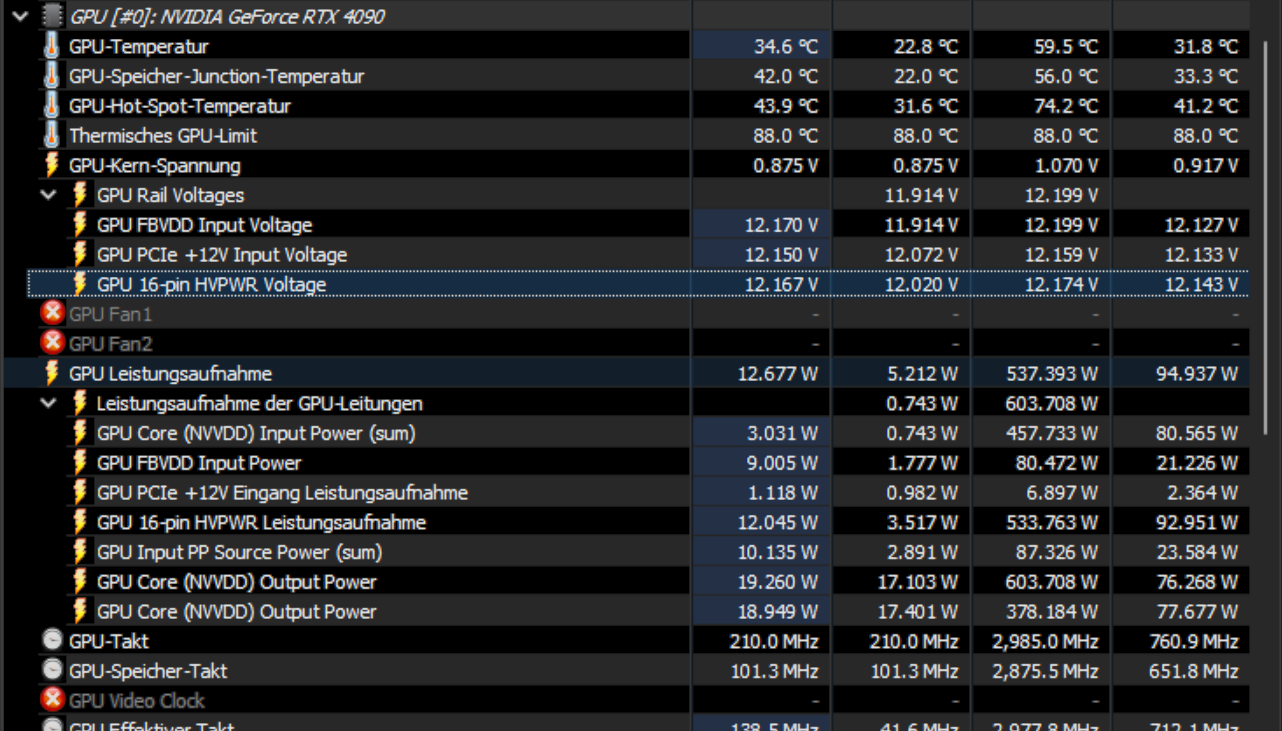
Task: Click the 34.6 °C current GPU temperature value
Action: 786,46
